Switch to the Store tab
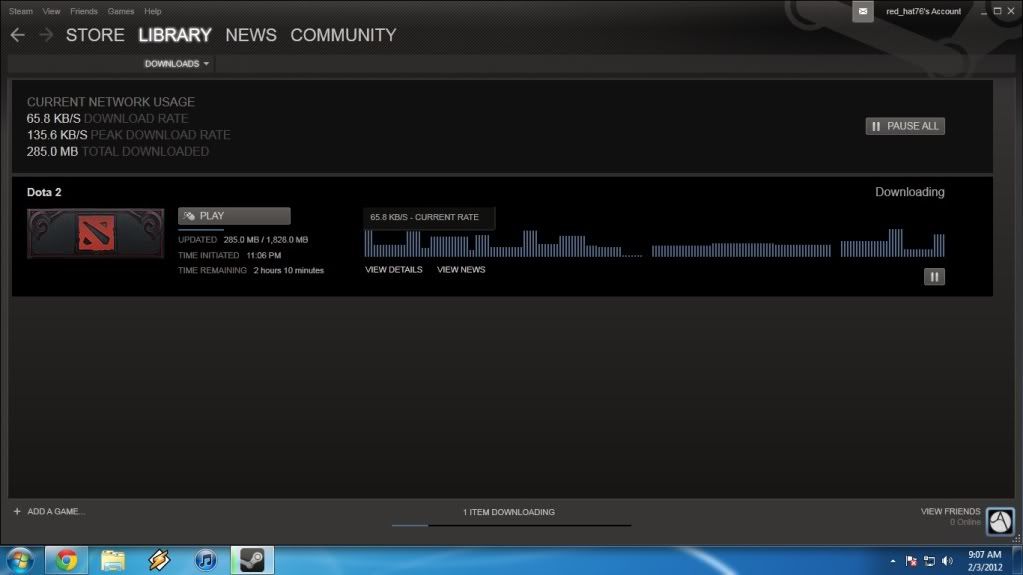This screenshot has height=575, width=1023. tap(95, 35)
